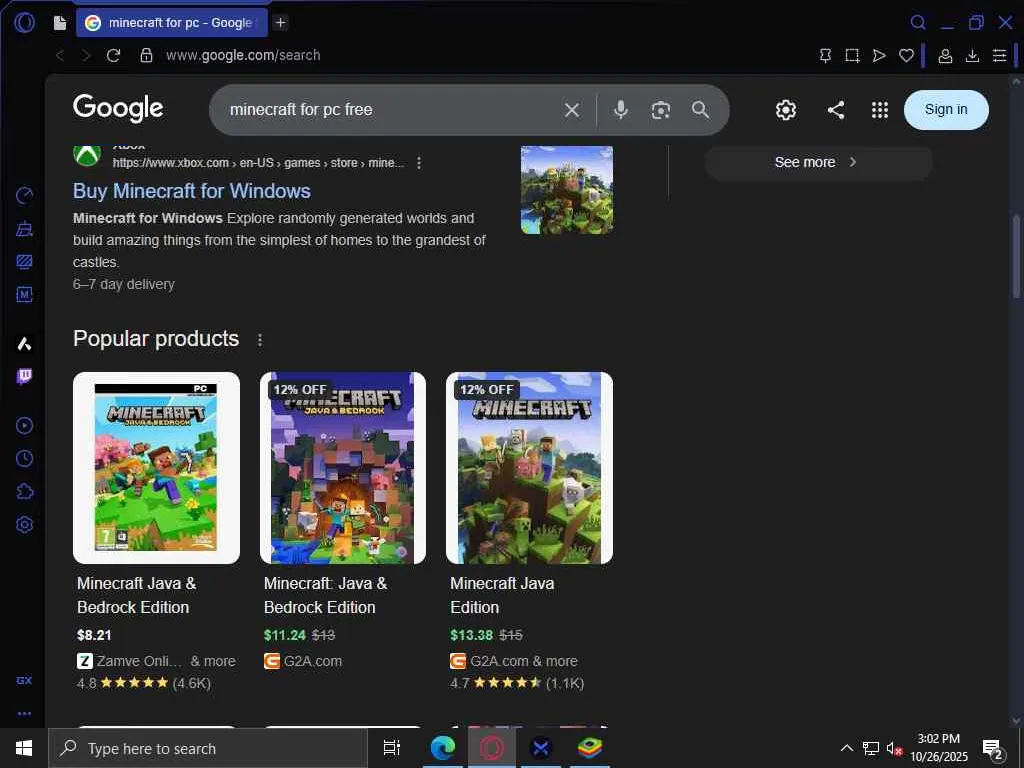
Task: Open Easy Setup settings sliders icon
Action: [999, 56]
